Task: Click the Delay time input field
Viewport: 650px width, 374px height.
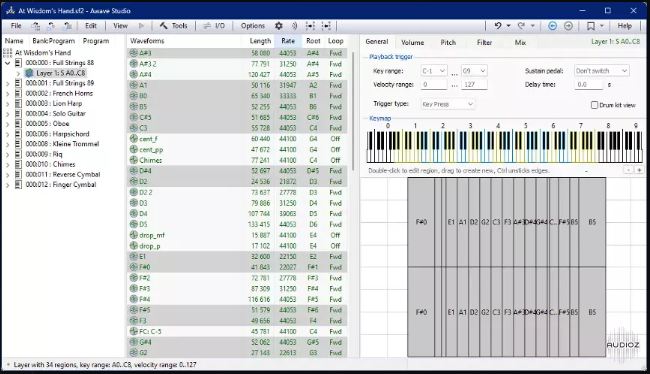Action: (x=588, y=84)
